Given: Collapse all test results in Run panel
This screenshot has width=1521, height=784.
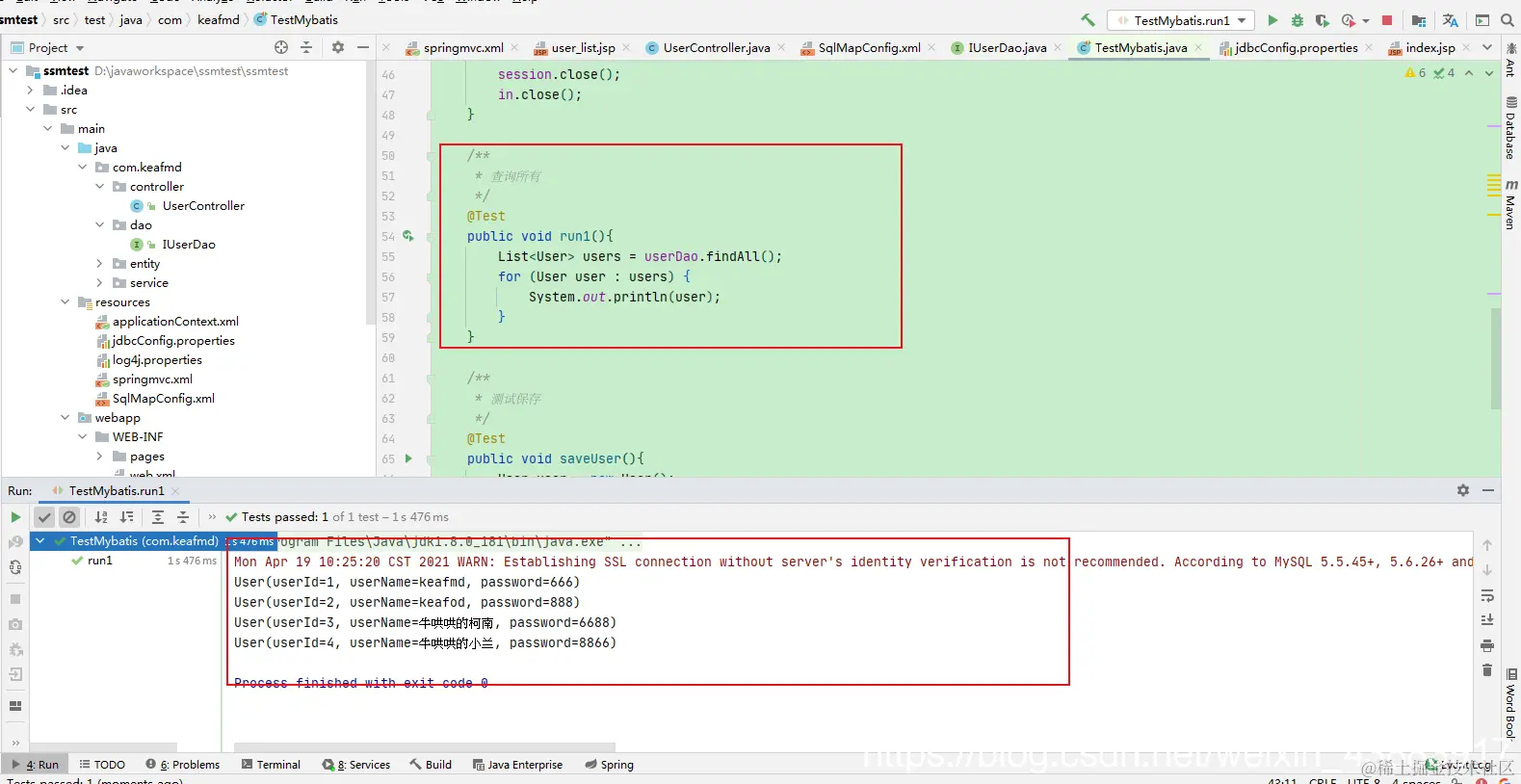Looking at the screenshot, I should click(x=183, y=517).
